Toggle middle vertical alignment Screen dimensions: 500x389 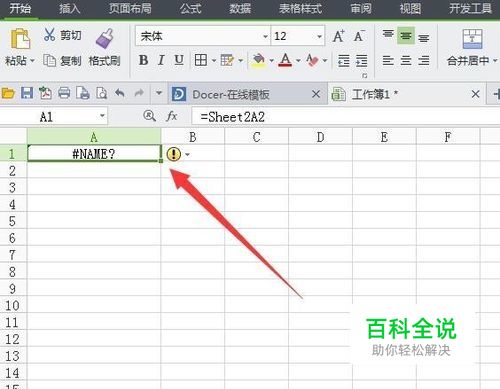point(406,36)
